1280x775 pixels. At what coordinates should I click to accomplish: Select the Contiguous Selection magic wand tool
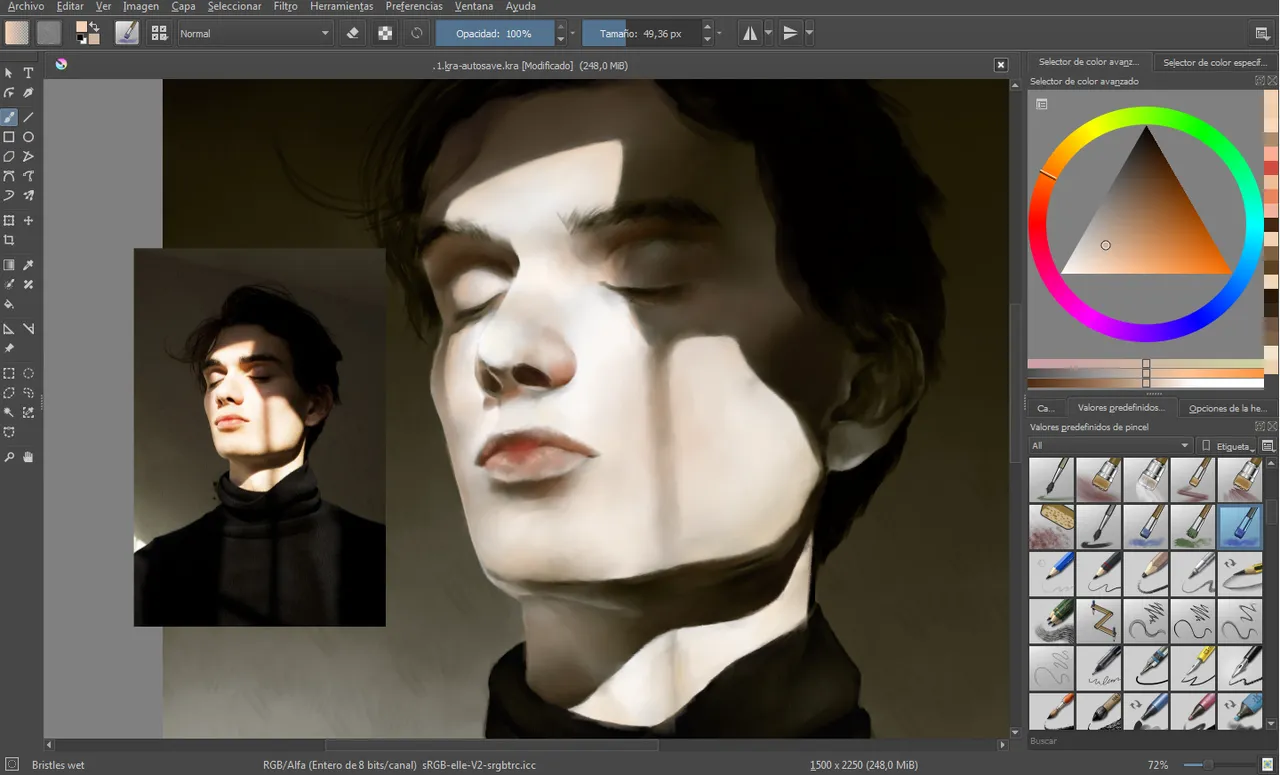point(9,412)
